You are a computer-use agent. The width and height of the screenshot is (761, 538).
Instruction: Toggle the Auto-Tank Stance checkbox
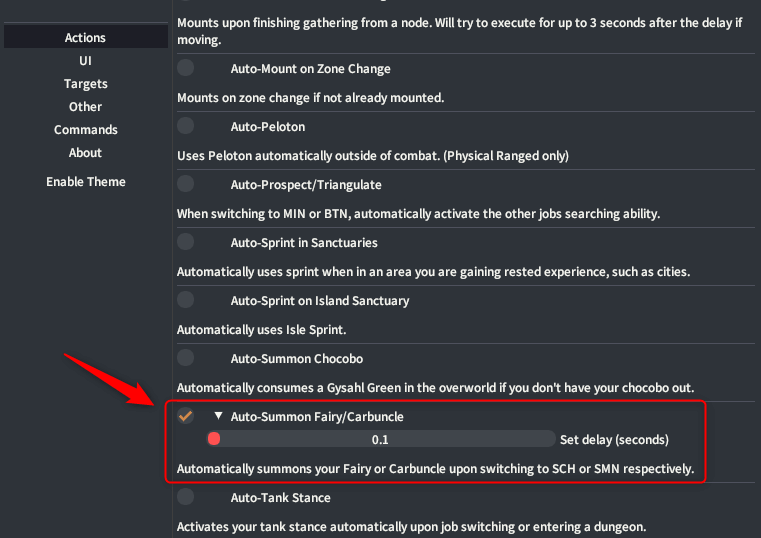coord(186,497)
